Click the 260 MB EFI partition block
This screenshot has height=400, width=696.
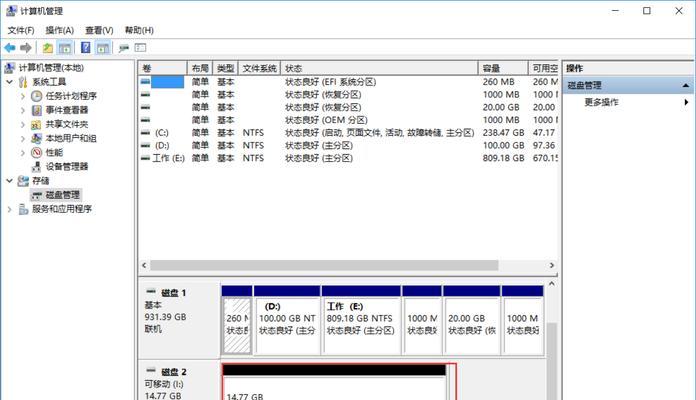point(237,321)
